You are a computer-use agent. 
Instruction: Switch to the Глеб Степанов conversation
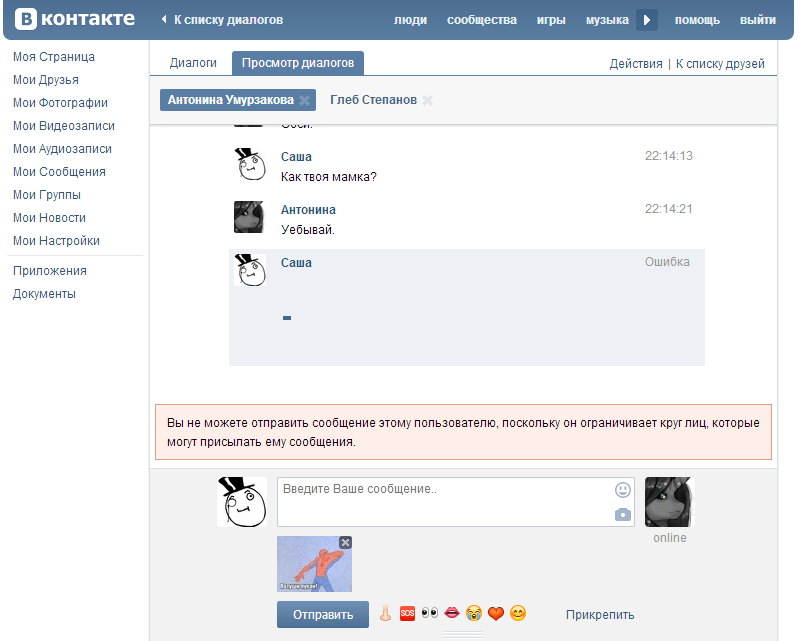tap(373, 100)
